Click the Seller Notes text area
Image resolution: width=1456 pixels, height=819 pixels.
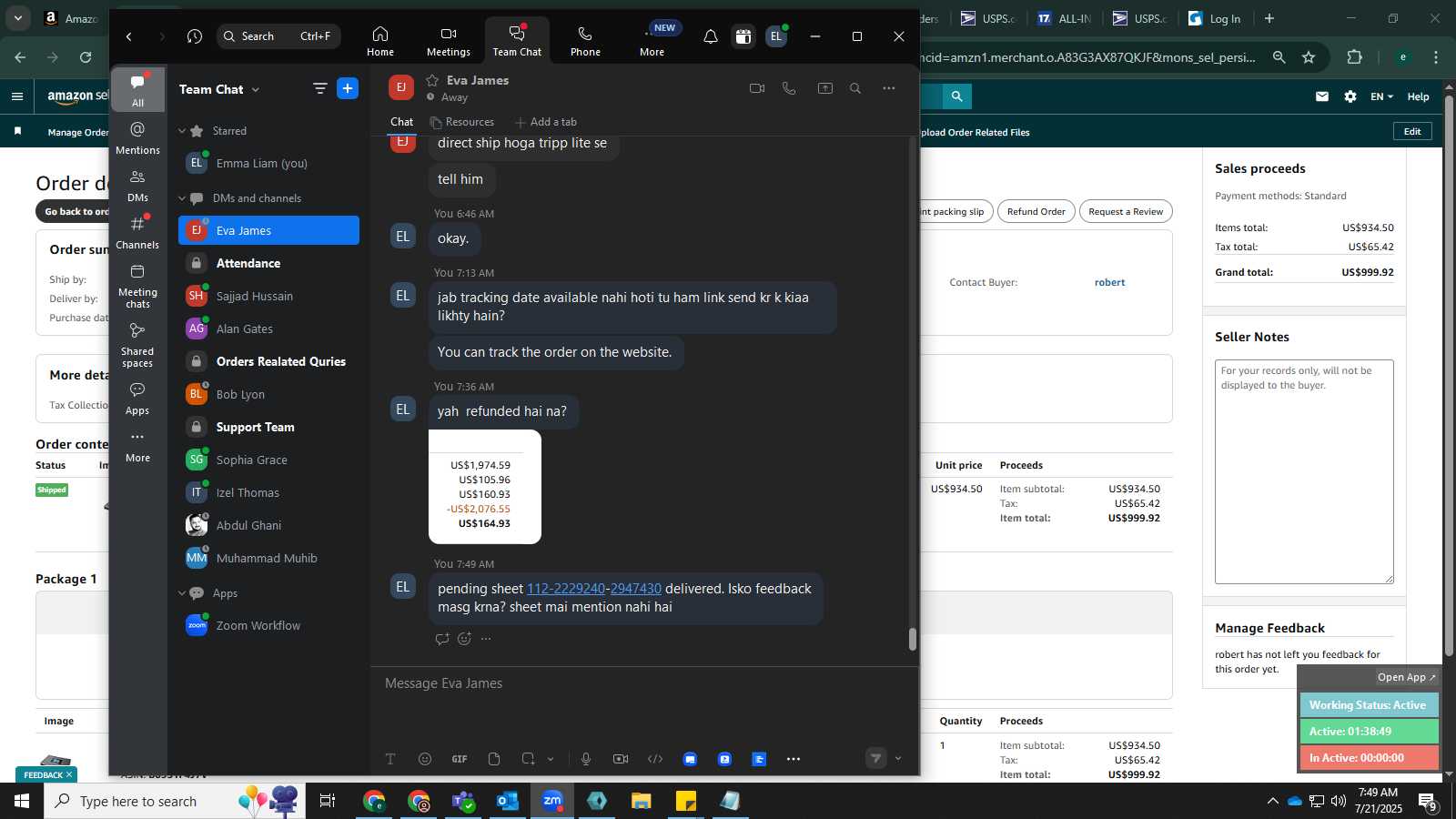1304,471
